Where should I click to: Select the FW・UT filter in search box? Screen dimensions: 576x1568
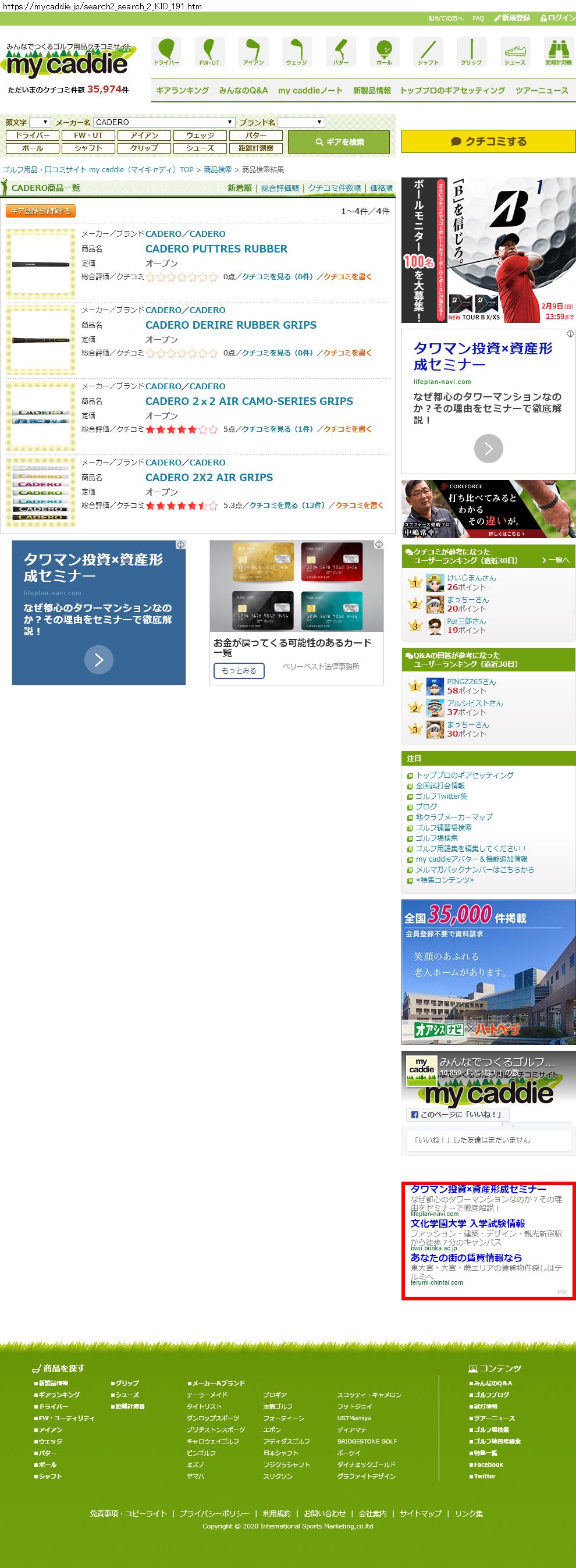(88, 135)
